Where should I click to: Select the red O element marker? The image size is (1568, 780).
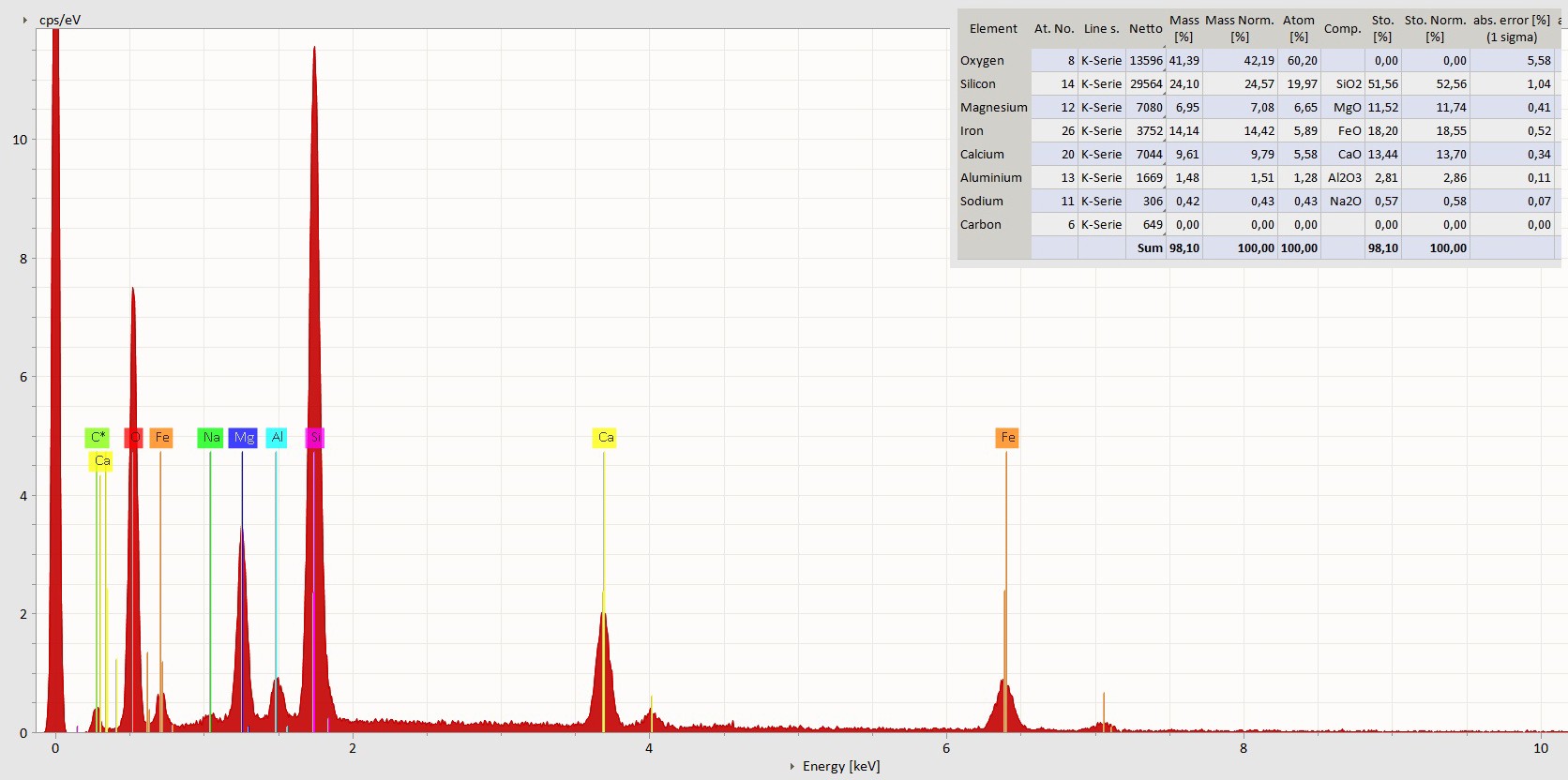pos(134,438)
